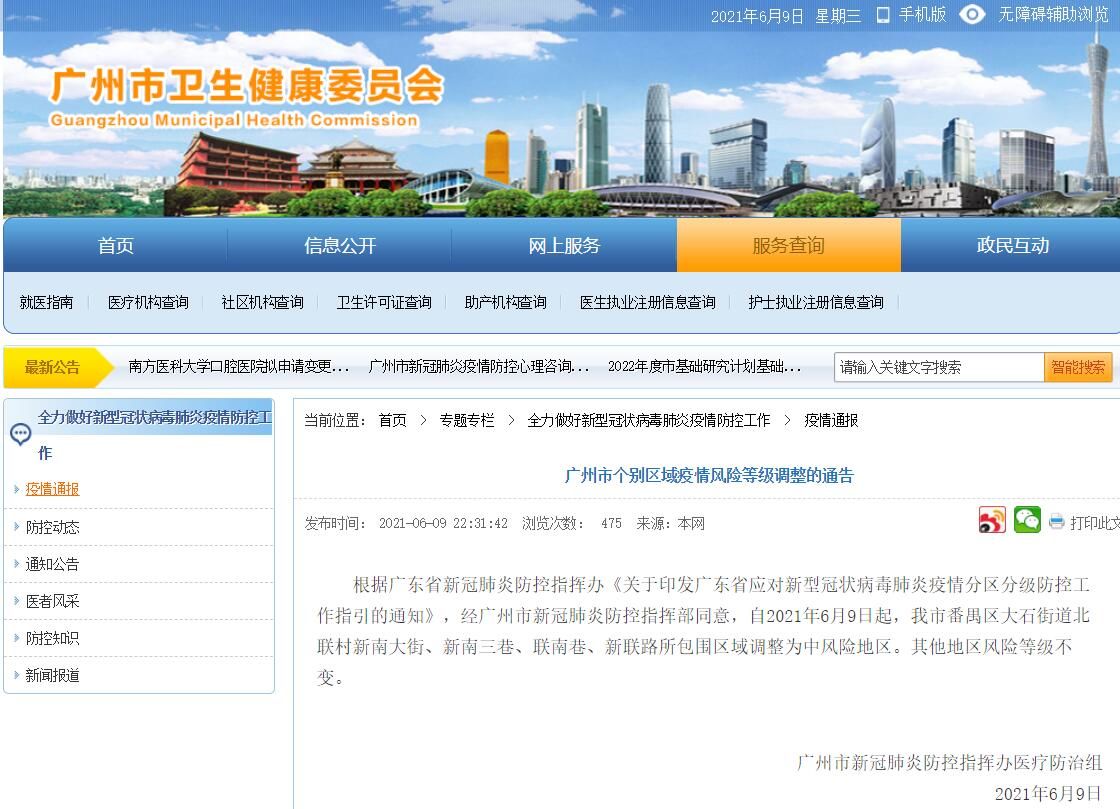The width and height of the screenshot is (1120, 809).
Task: Click the Weibo share icon
Action: (992, 521)
